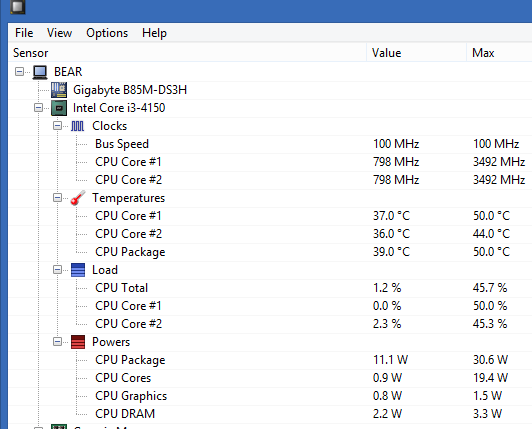
Task: Click CPU Core #1 clock value 798 MHz
Action: [x=396, y=162]
